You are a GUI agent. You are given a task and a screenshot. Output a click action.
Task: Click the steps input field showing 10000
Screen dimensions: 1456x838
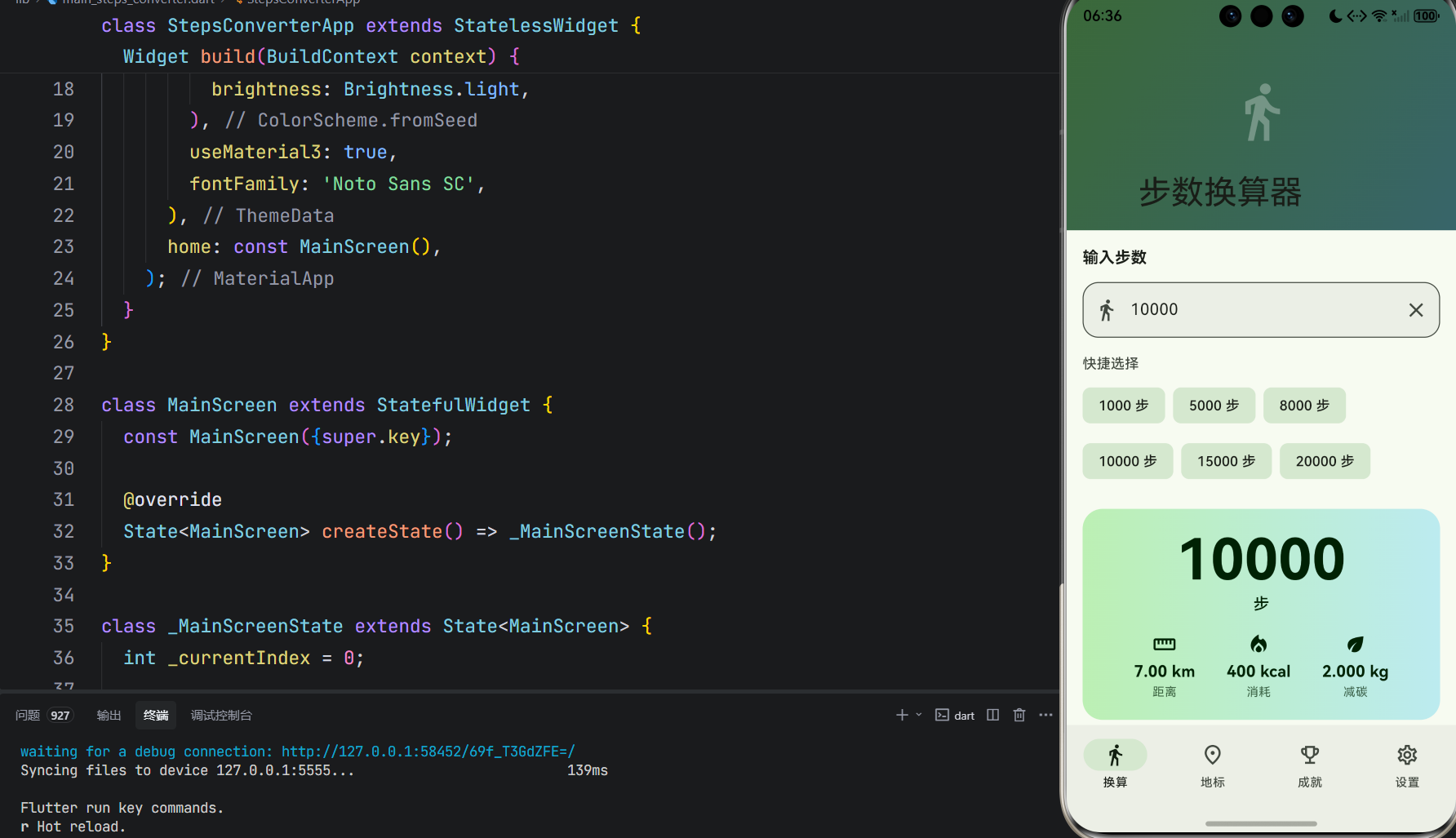[1261, 310]
